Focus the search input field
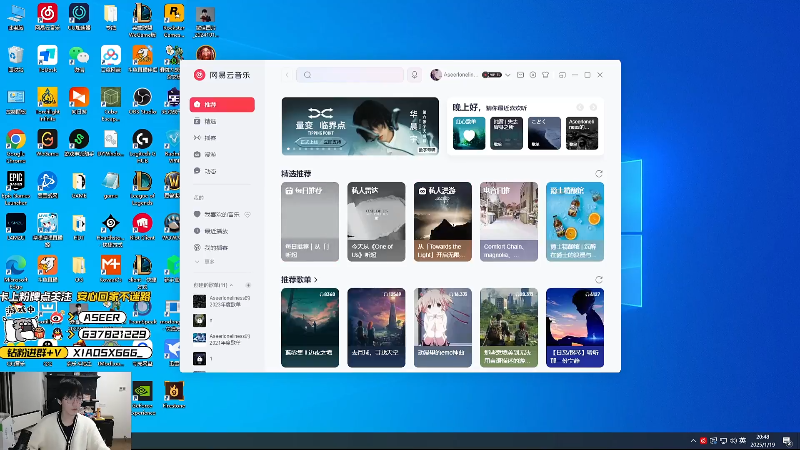Screen dimensions: 800x450 [350, 75]
